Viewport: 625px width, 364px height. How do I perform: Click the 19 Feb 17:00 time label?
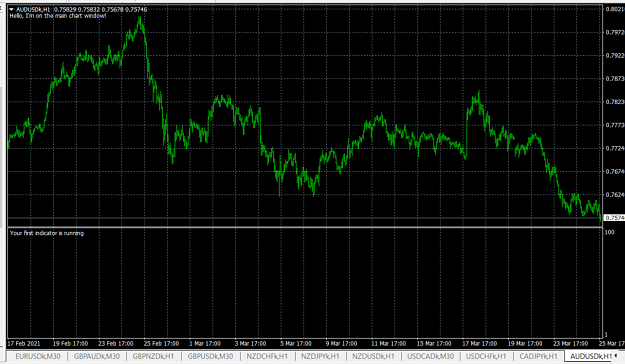[x=71, y=343]
